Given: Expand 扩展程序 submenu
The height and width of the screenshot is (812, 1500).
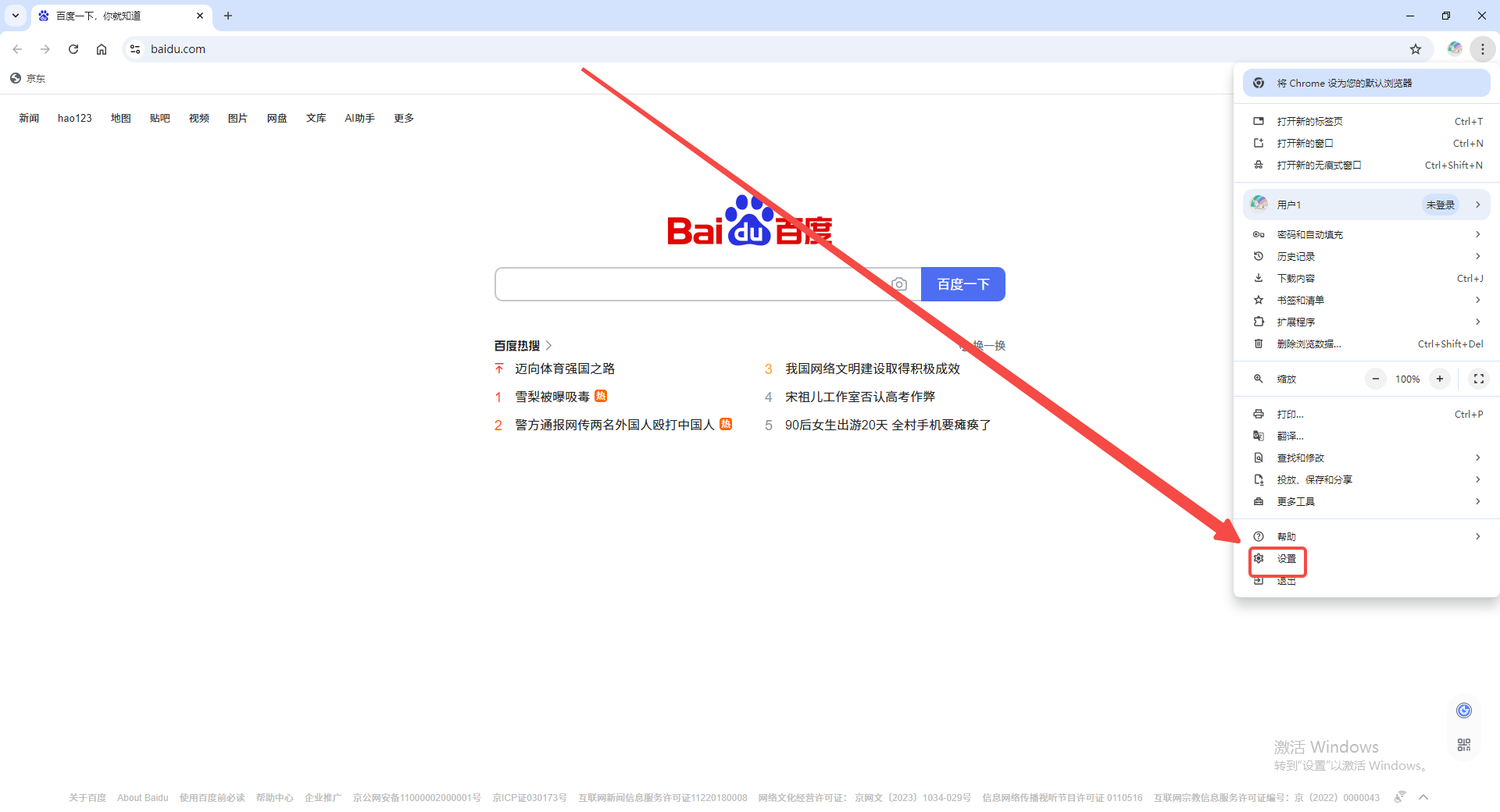Looking at the screenshot, I should [1366, 322].
